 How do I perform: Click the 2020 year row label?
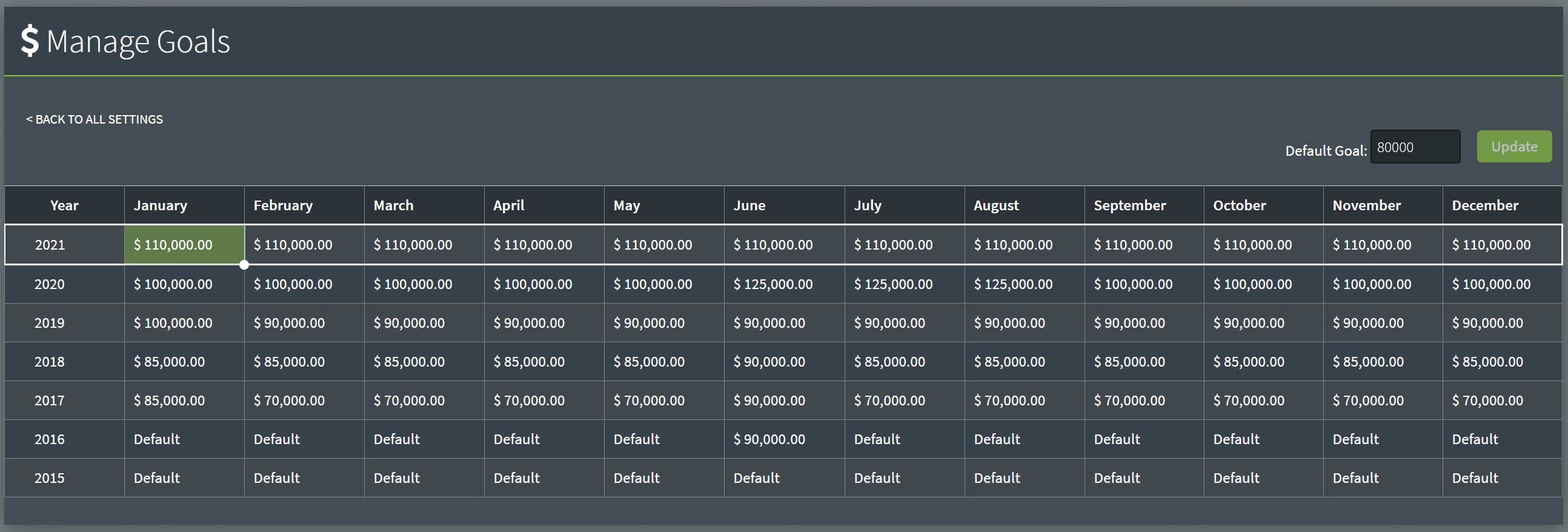point(49,284)
